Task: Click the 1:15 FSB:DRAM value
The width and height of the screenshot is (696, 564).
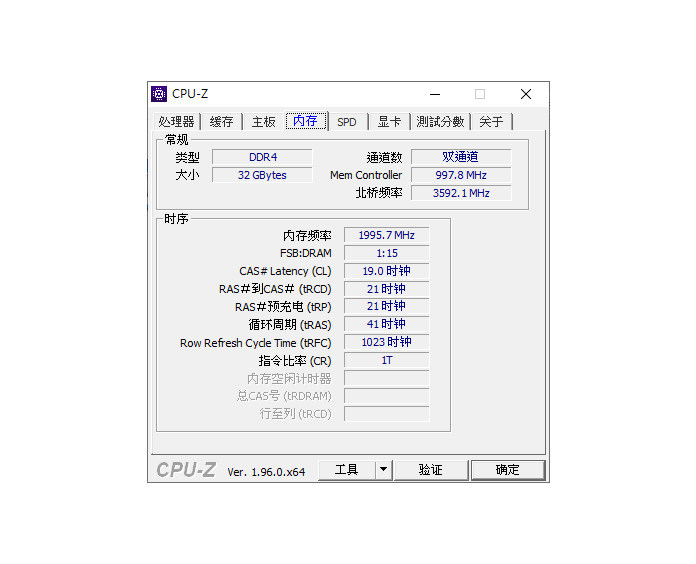Action: click(x=387, y=253)
